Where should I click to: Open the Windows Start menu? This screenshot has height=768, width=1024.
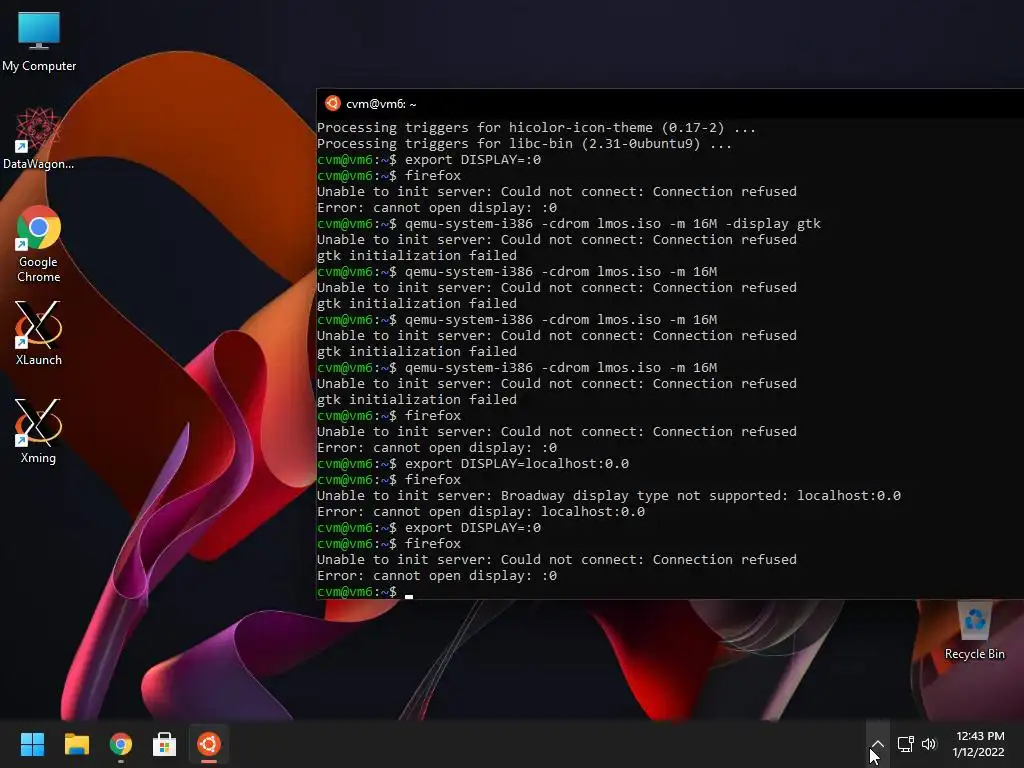(32, 744)
